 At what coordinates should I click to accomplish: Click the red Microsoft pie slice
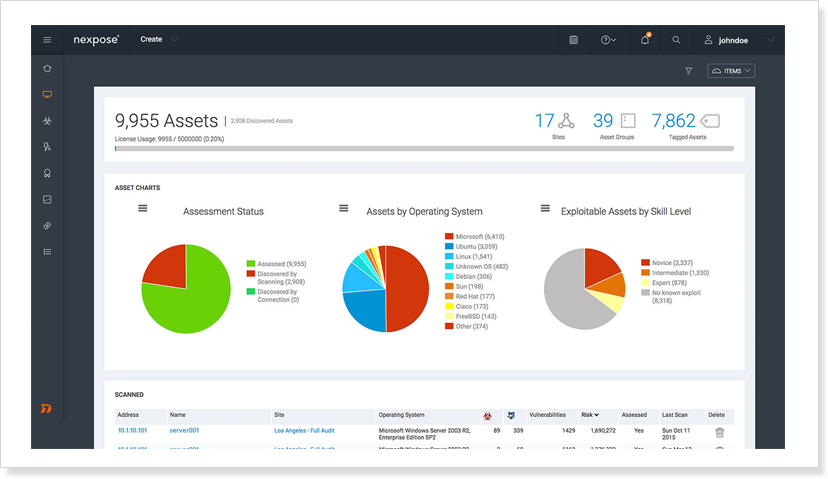(409, 289)
